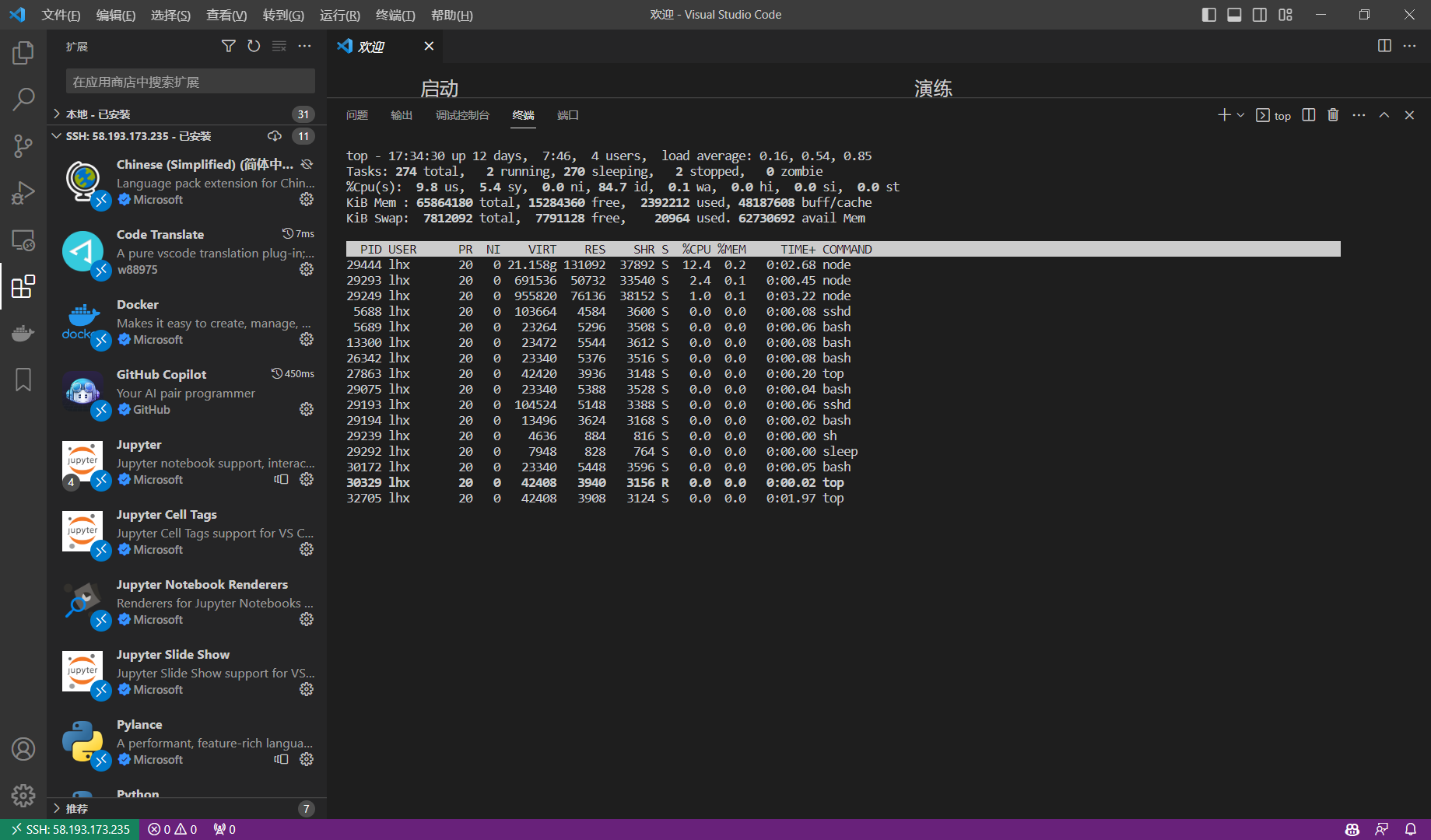
Task: Clear extensions search results icon
Action: pos(279,47)
